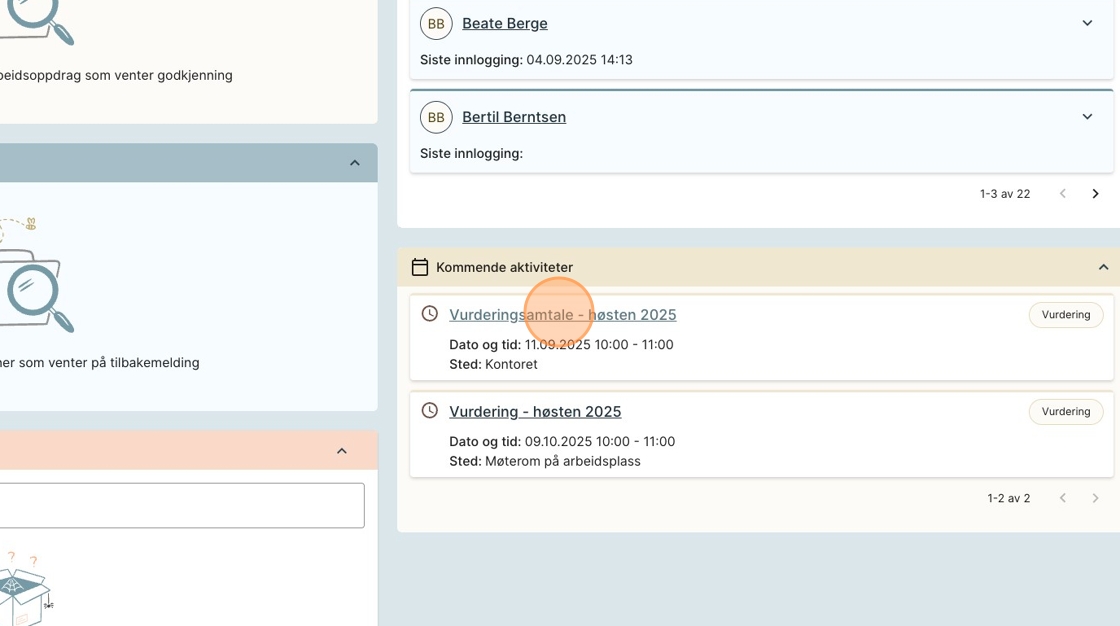This screenshot has width=1120, height=626.
Task: Open Vurdering - høsten 2025 activity link
Action: click(x=535, y=412)
